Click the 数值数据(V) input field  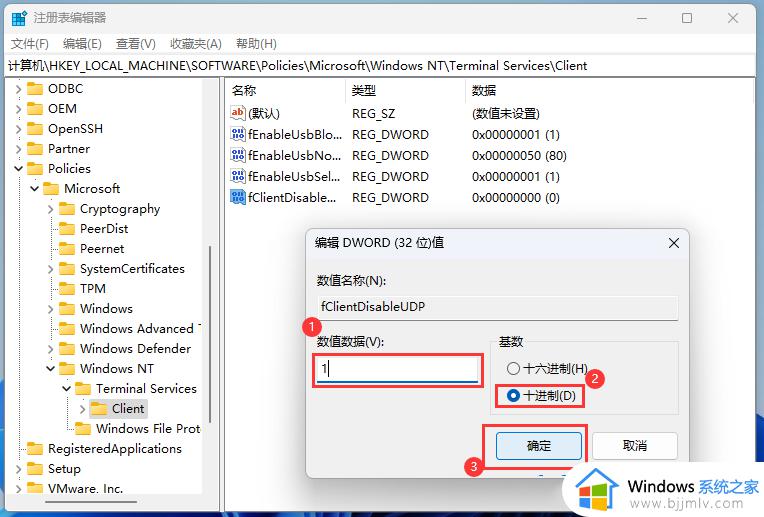tap(397, 369)
